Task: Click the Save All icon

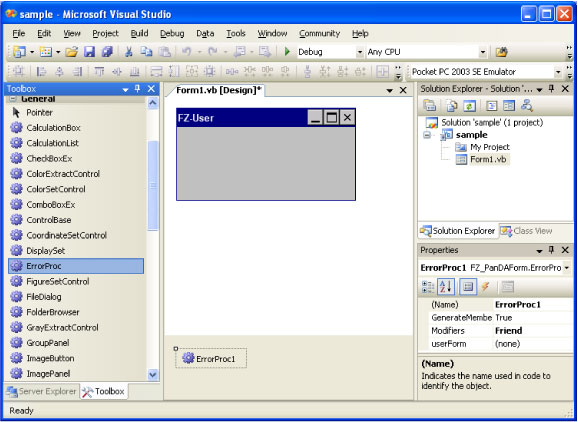Action: pyautogui.click(x=107, y=52)
